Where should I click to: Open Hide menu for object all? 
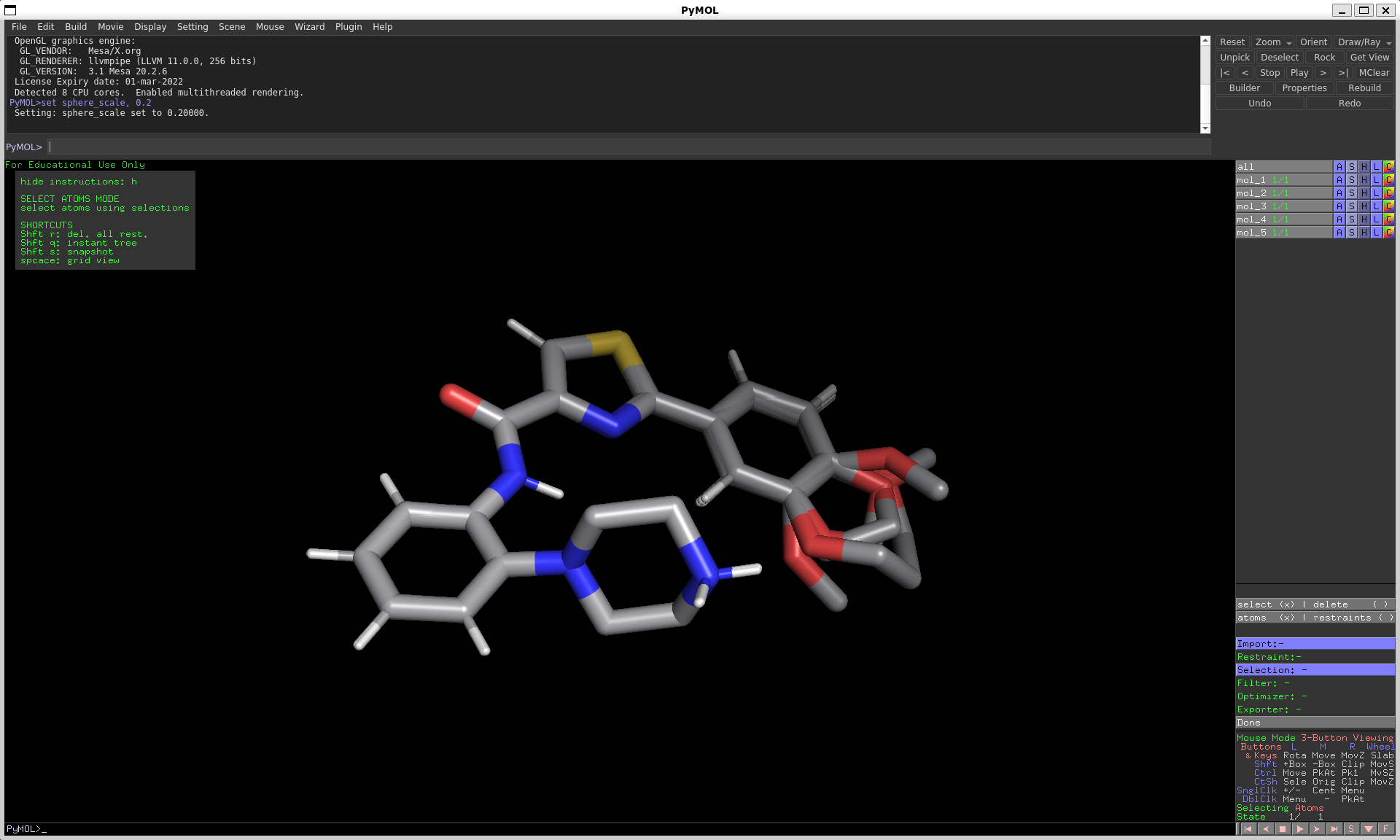[x=1364, y=167]
